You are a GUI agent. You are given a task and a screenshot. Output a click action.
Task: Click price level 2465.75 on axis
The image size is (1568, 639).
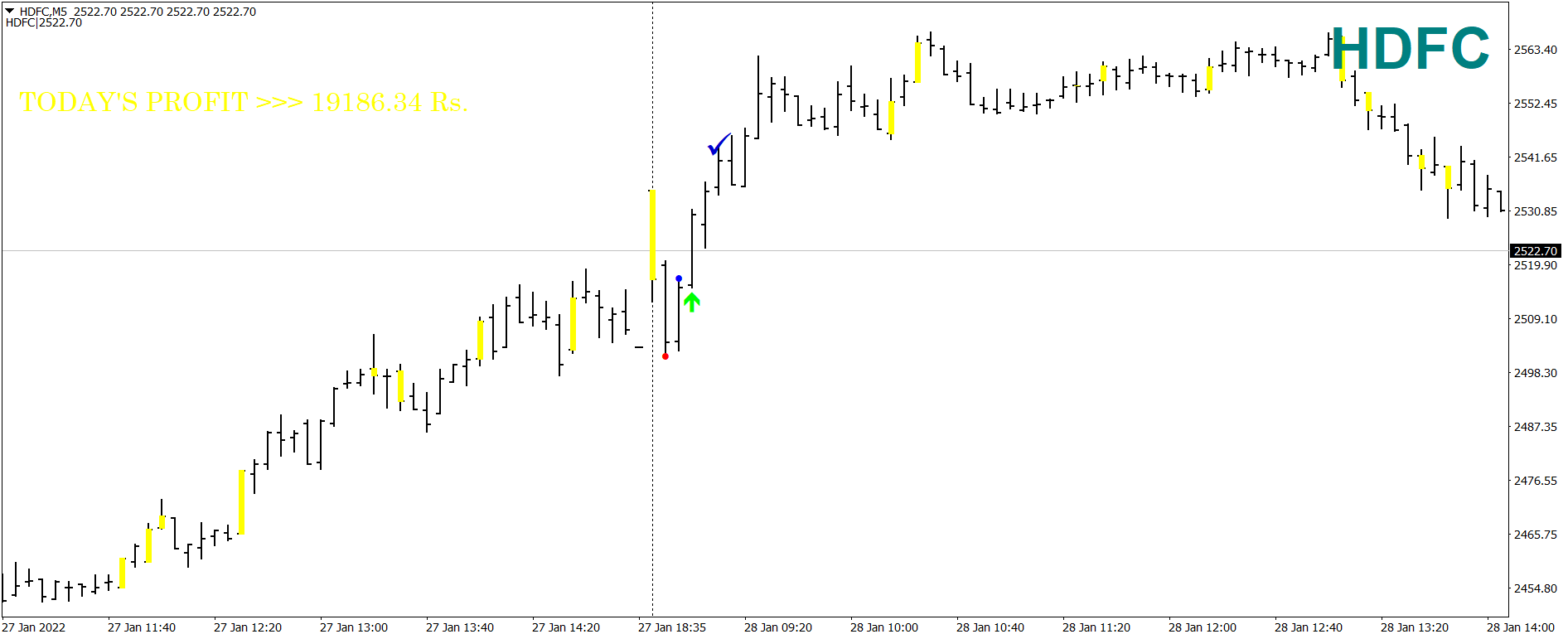point(1536,535)
